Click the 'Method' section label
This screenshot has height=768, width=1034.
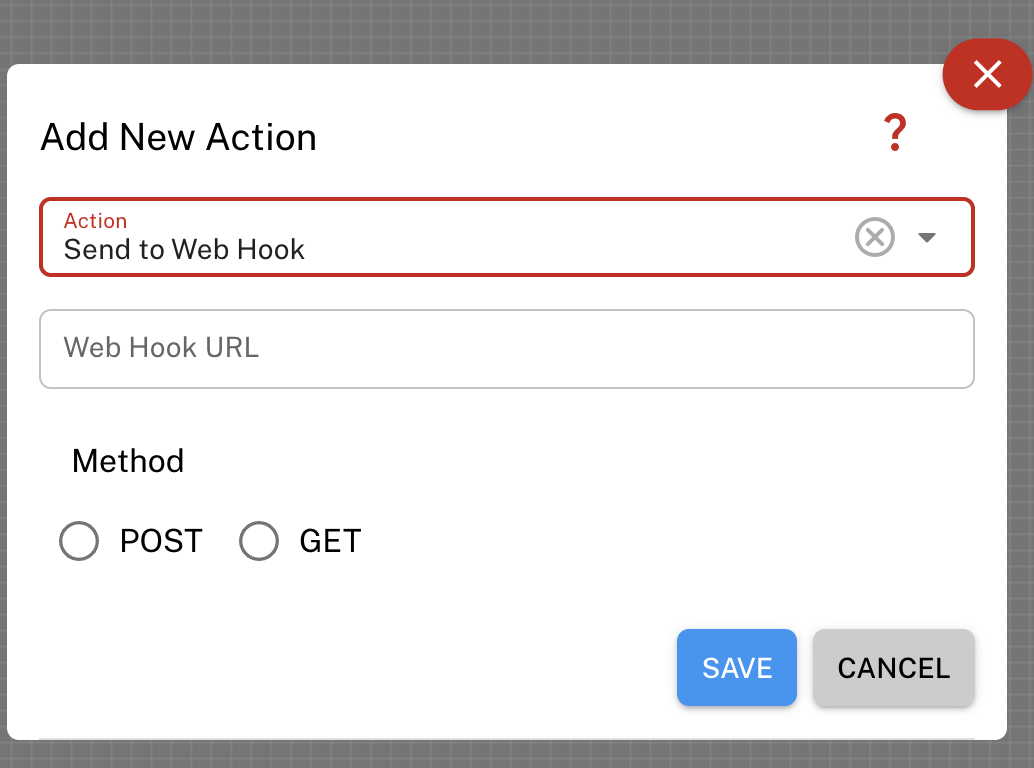click(127, 461)
